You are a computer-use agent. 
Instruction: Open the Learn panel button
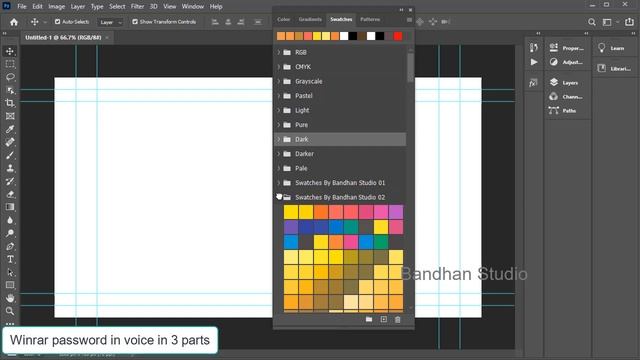612,48
